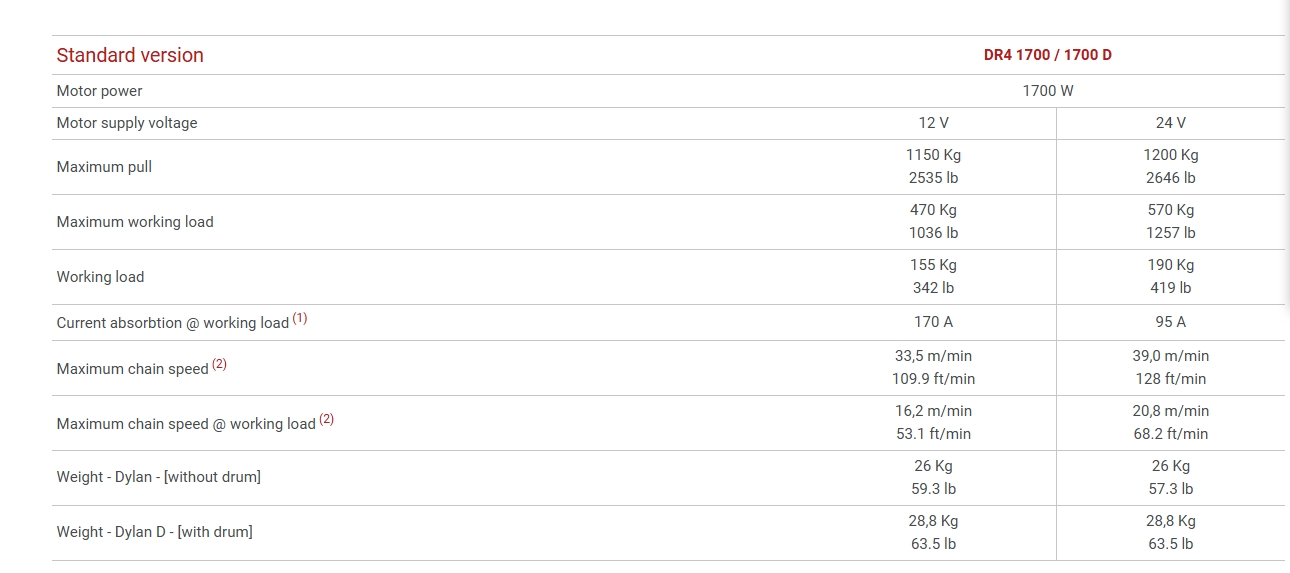Click the "33,5 m/min" chain speed value
The height and width of the screenshot is (573, 1290).
click(x=933, y=356)
